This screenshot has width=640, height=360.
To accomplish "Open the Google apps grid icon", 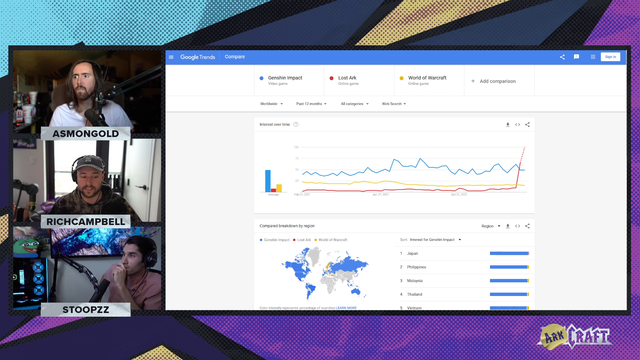I will tap(593, 57).
